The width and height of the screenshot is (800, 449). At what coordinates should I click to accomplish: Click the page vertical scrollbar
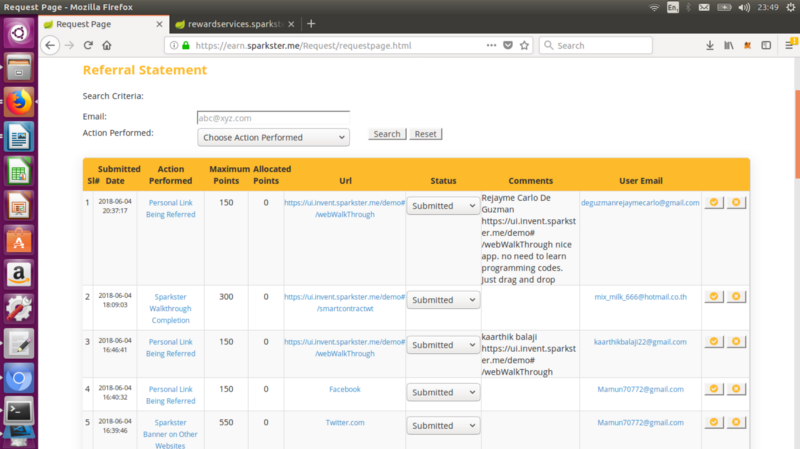tap(796, 135)
